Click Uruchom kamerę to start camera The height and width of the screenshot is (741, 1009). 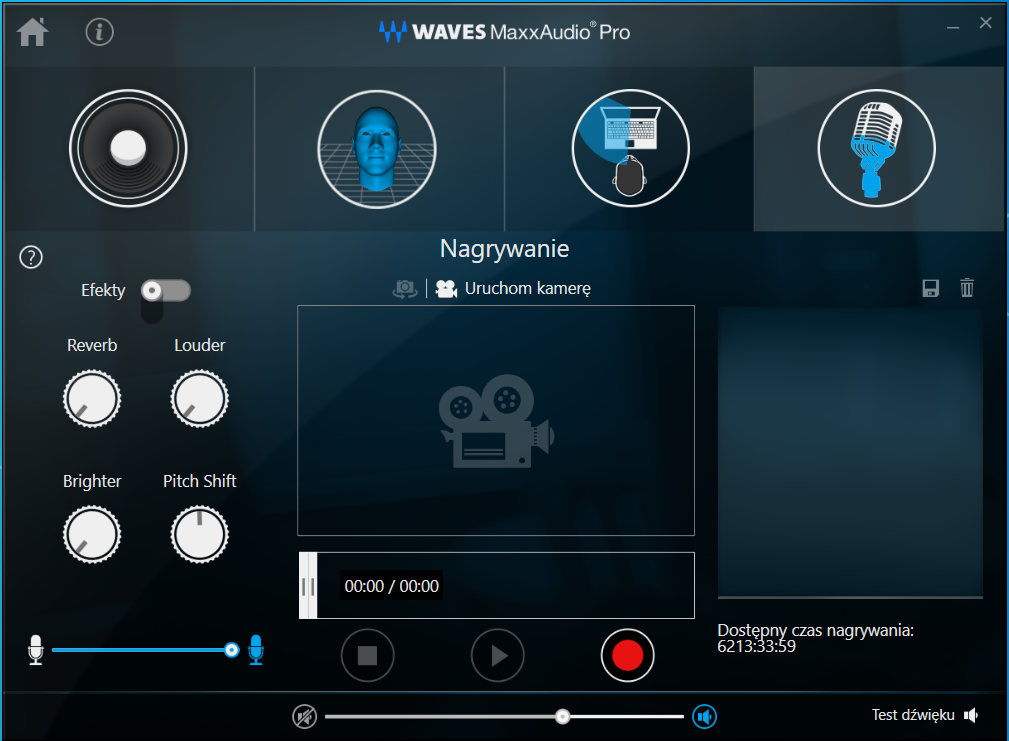point(514,289)
